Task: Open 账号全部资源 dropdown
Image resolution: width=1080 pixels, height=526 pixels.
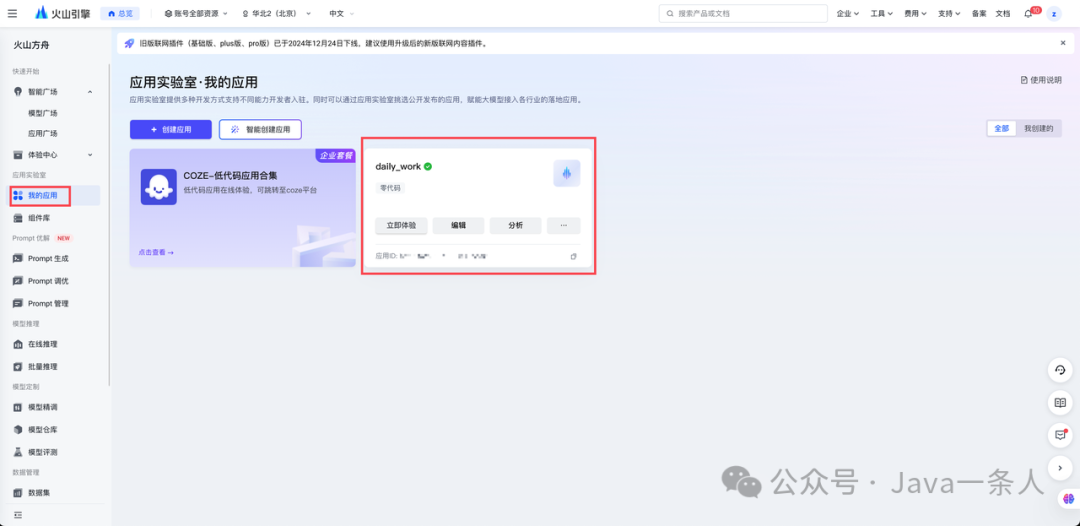Action: pos(196,13)
